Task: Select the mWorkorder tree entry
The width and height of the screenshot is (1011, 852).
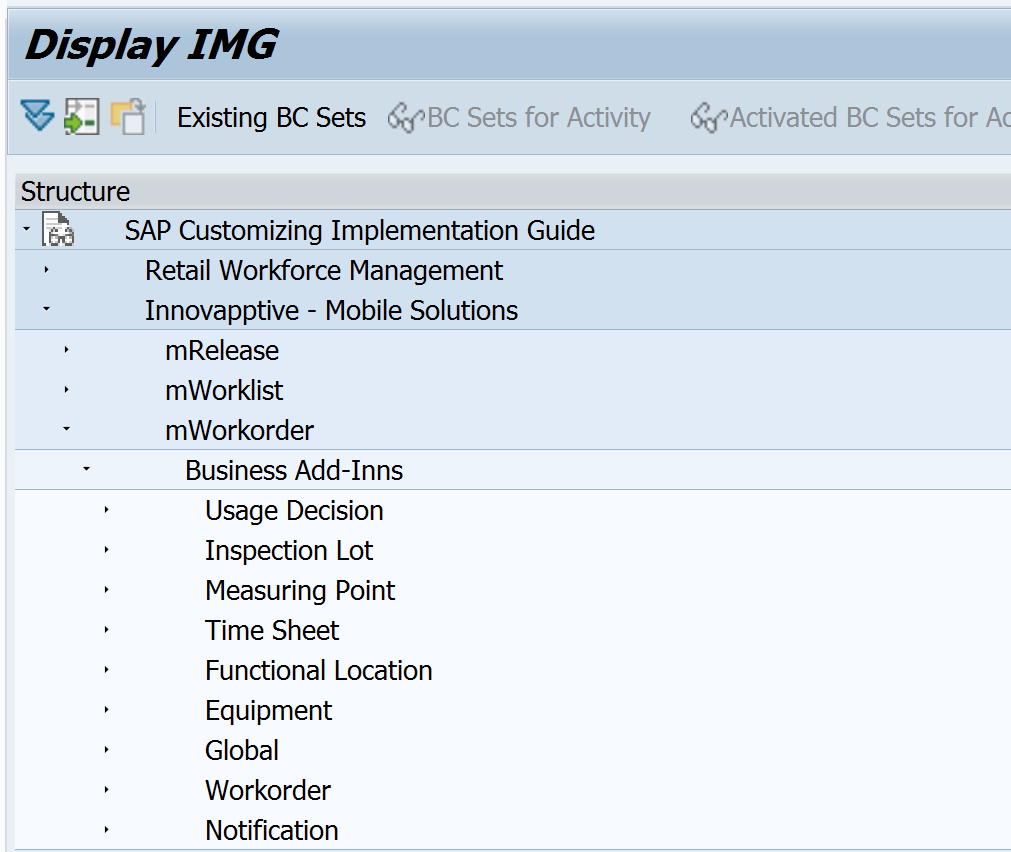Action: point(239,431)
